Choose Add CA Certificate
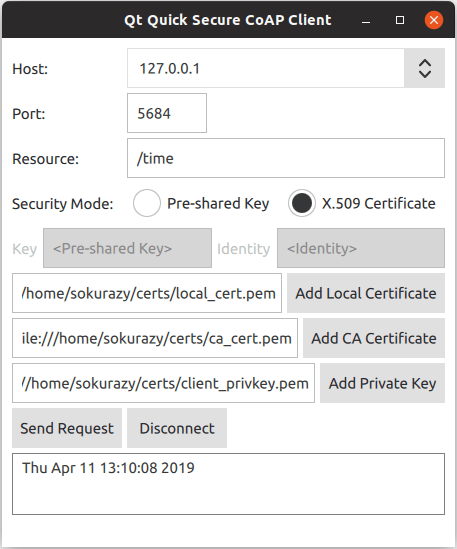Image resolution: width=457 pixels, height=549 pixels. point(374,338)
